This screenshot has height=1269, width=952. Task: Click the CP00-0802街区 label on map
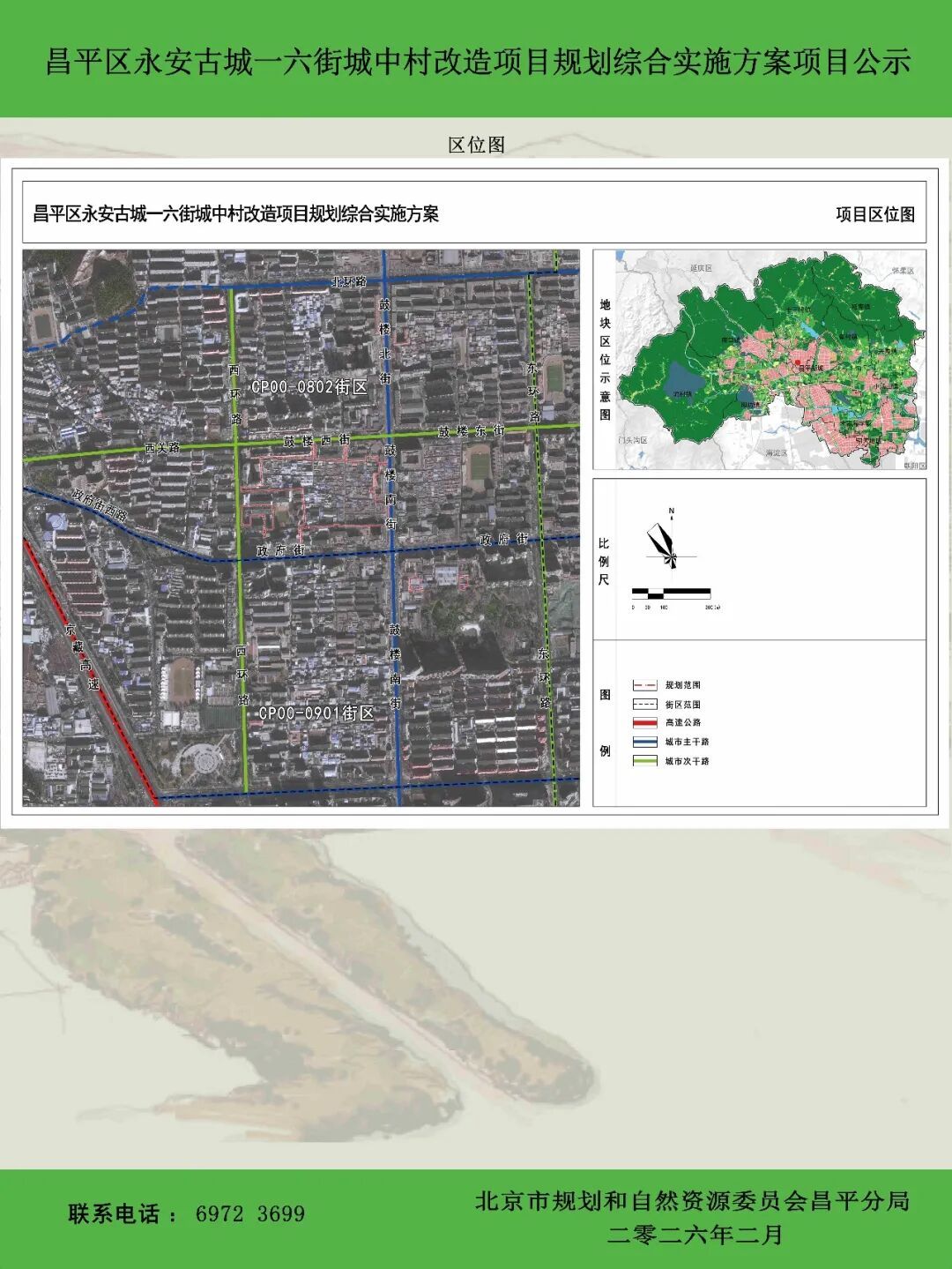309,387
